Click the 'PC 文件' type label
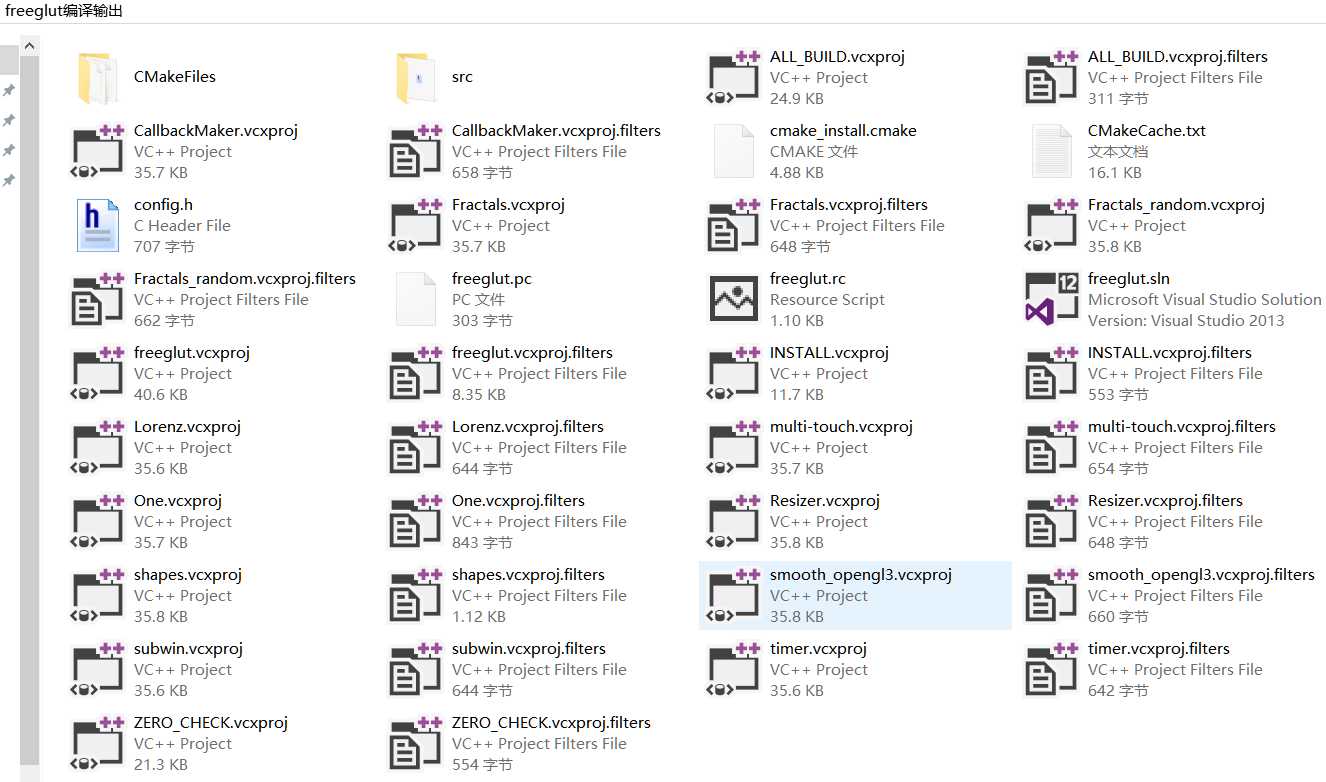The width and height of the screenshot is (1326, 782). (x=478, y=300)
